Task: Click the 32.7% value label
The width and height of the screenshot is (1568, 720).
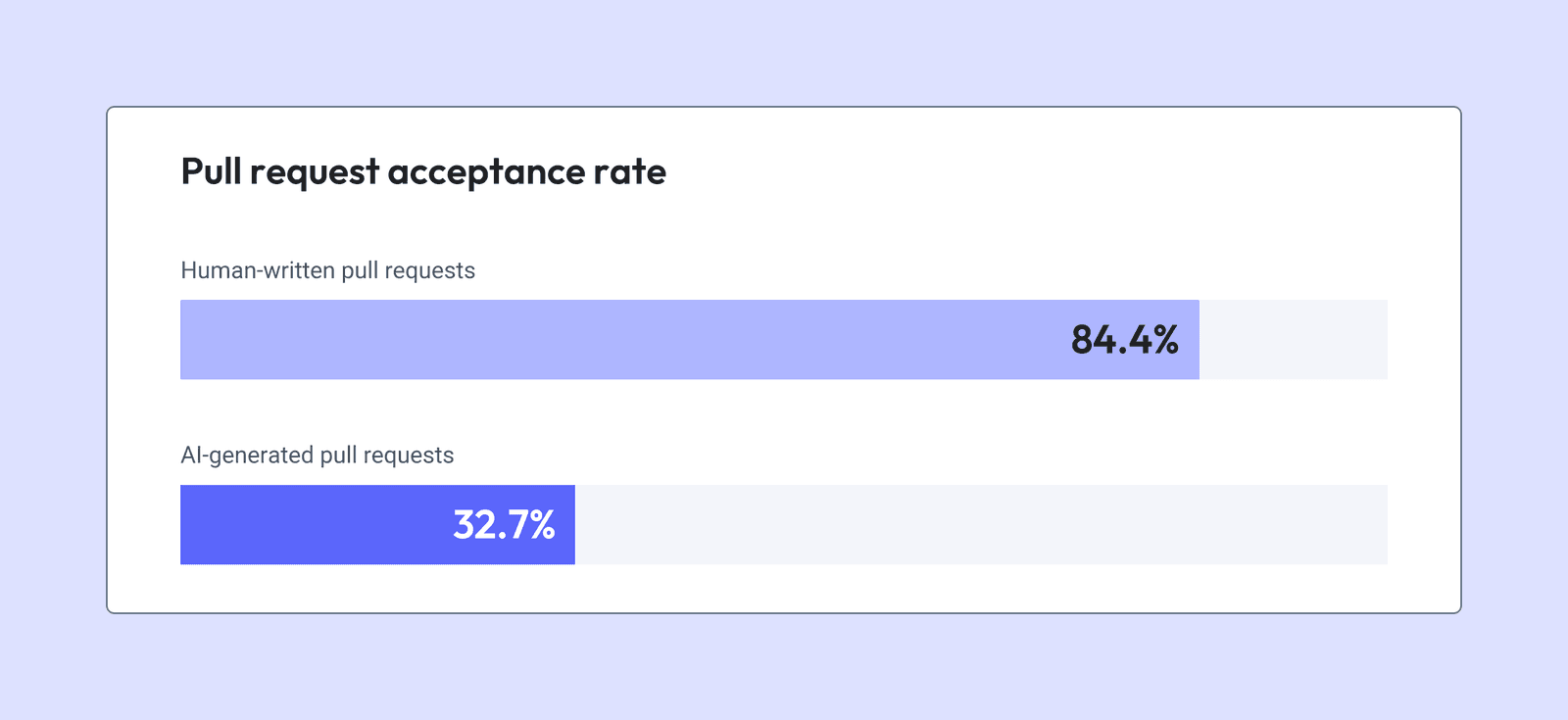Action: pos(504,525)
